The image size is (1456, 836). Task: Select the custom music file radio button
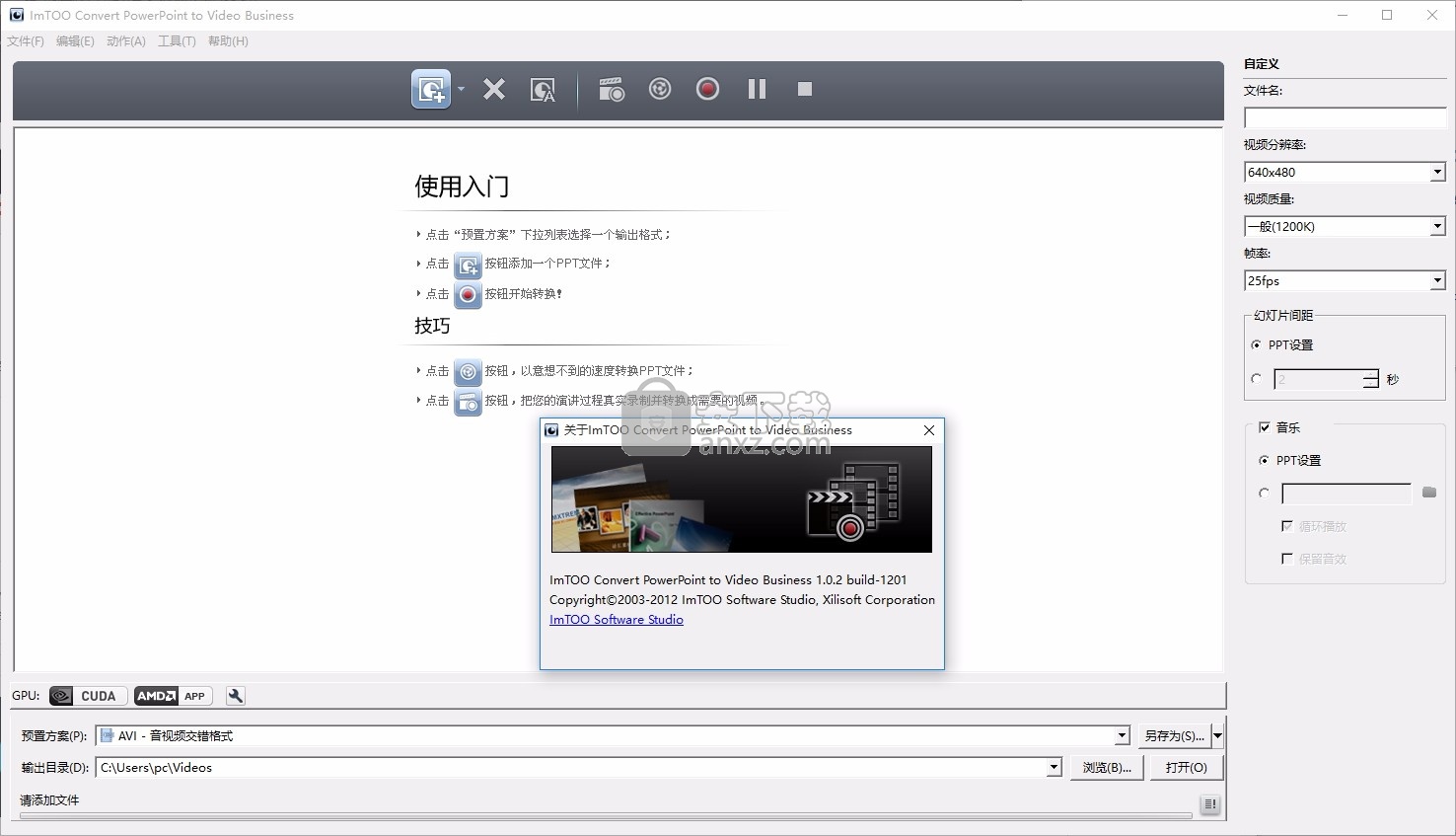point(1265,494)
